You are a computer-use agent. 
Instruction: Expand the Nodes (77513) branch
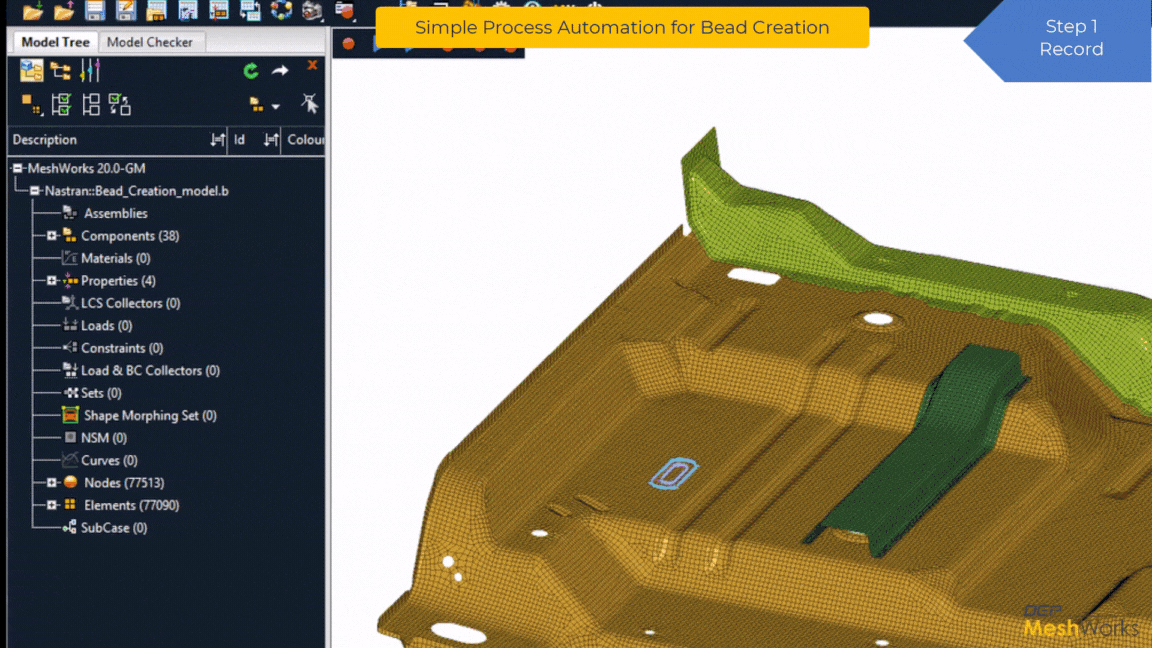click(x=52, y=483)
